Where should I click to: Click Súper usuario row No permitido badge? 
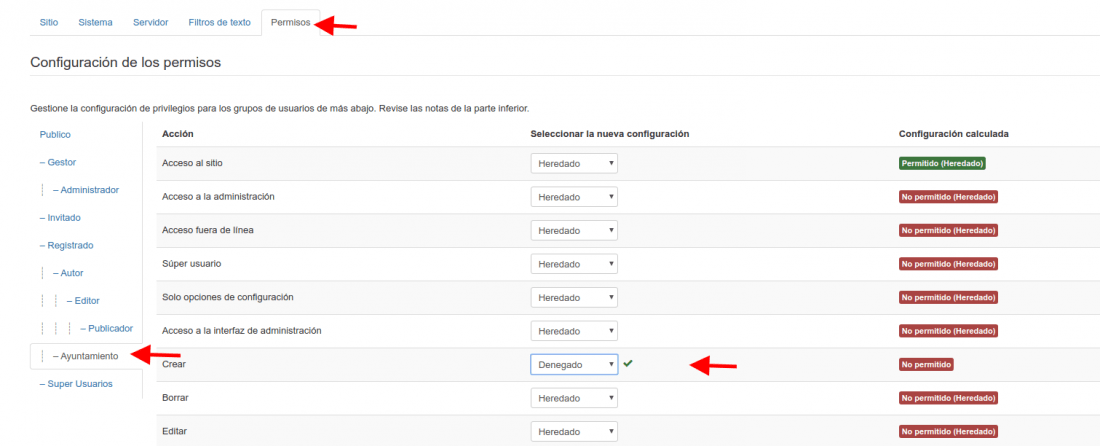[x=948, y=264]
